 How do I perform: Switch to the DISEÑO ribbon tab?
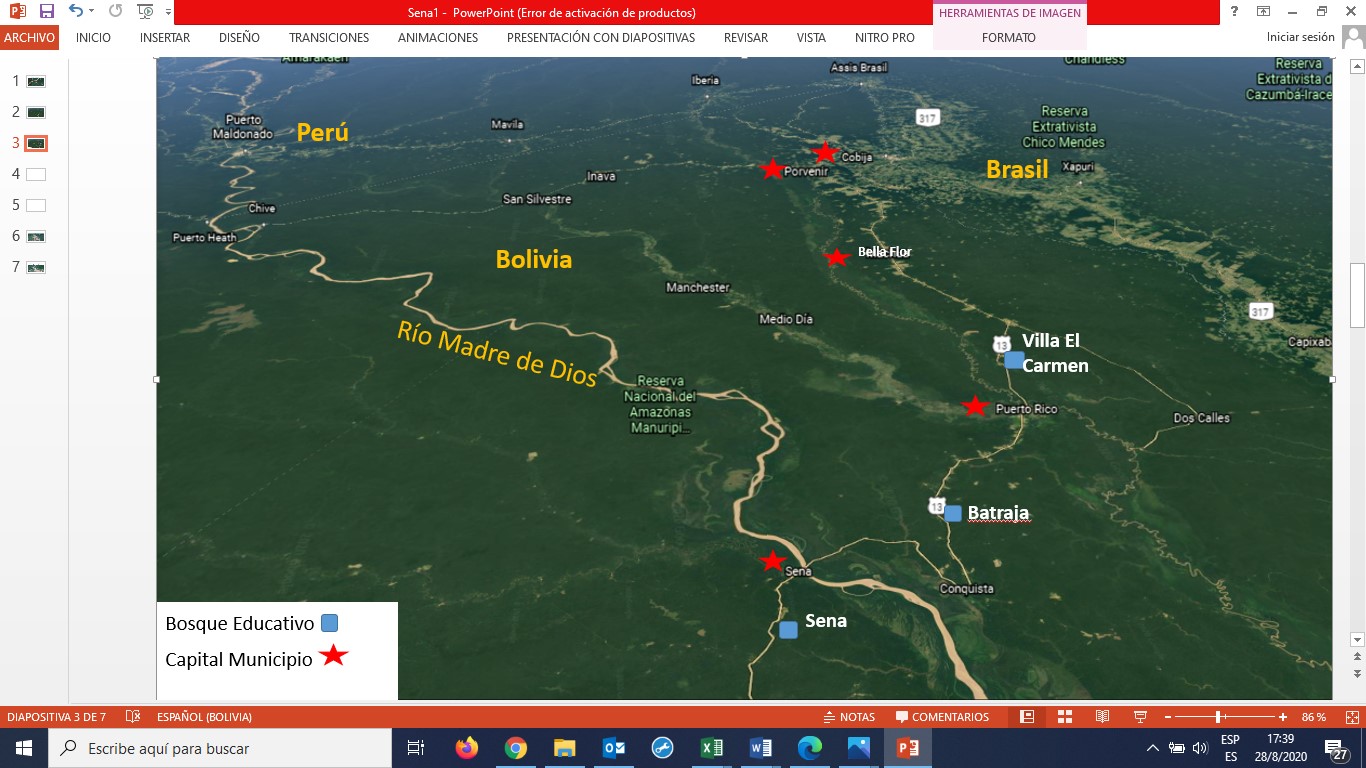point(239,38)
